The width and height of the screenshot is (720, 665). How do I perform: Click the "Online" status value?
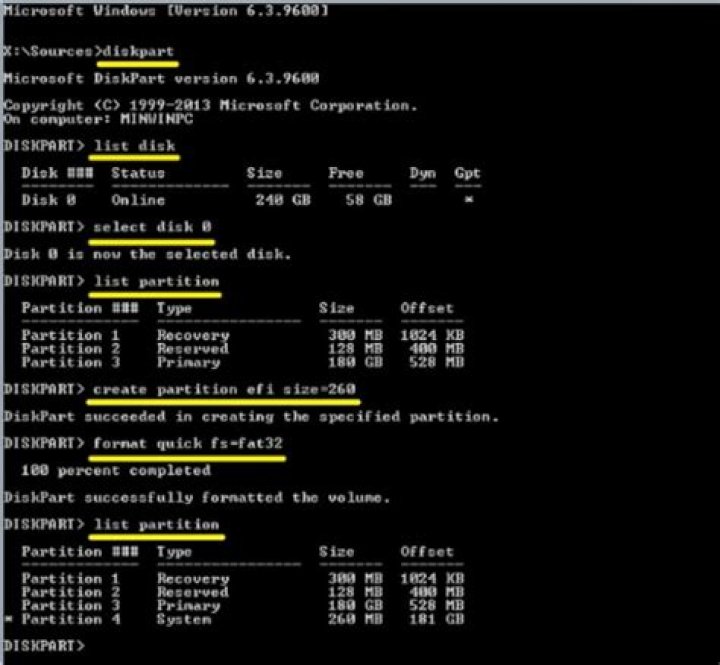pos(138,200)
